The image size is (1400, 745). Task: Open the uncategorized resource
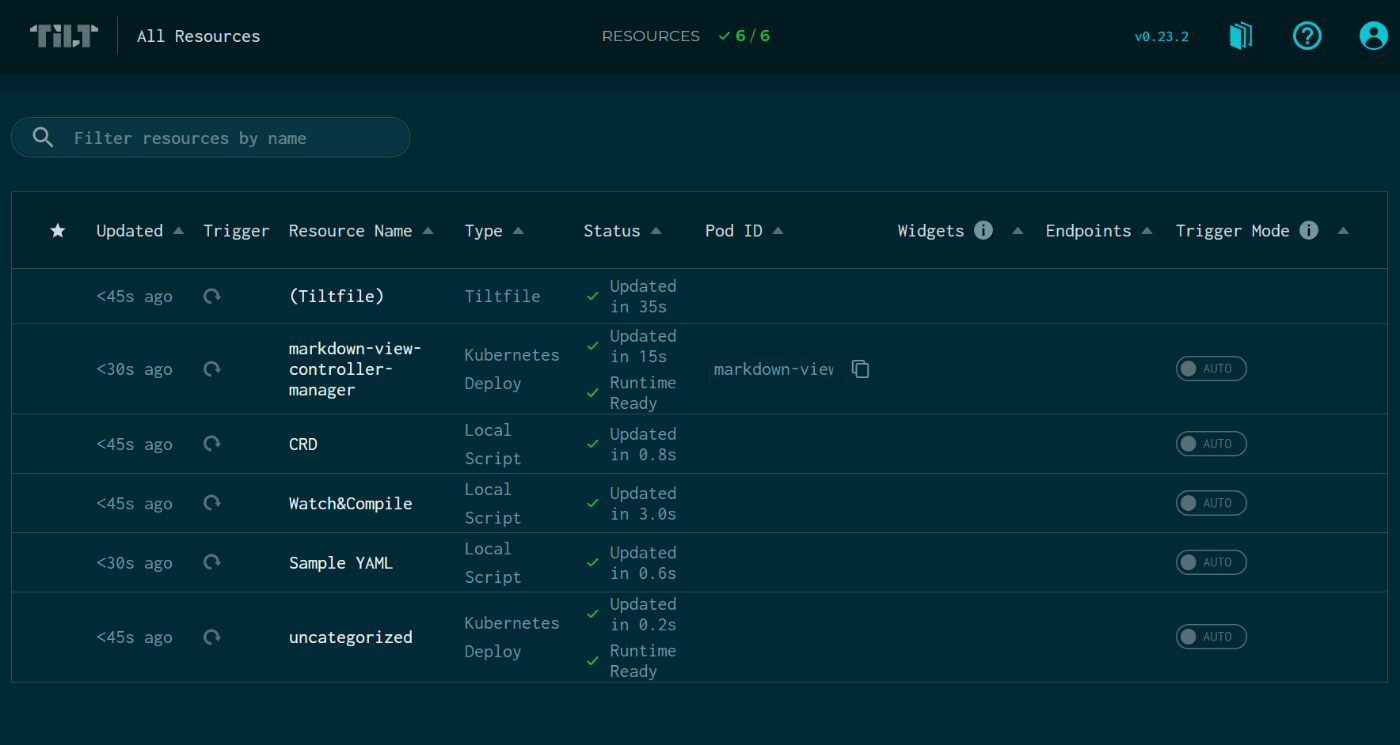click(350, 637)
